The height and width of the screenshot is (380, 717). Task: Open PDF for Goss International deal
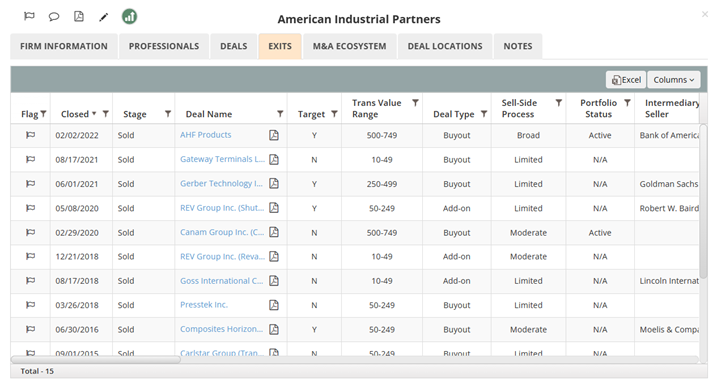point(274,280)
